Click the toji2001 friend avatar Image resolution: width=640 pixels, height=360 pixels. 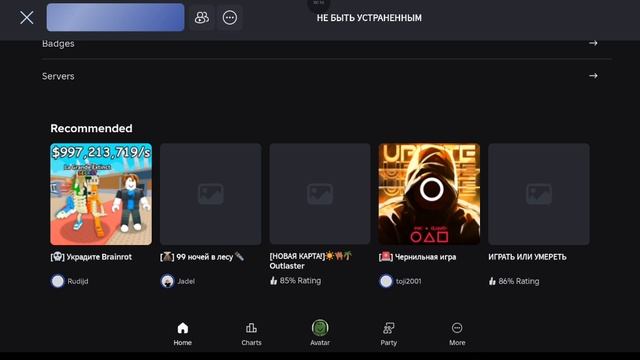(x=386, y=281)
